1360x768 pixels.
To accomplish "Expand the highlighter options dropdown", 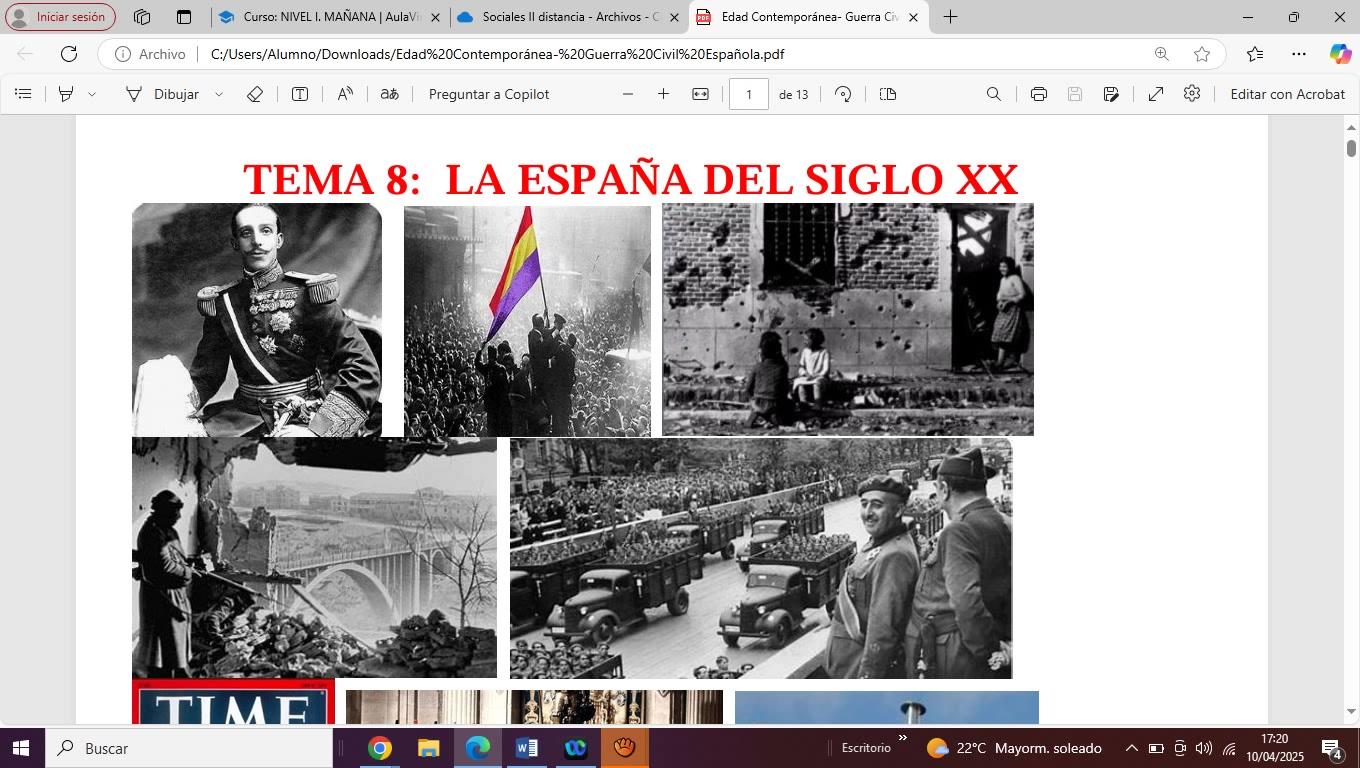I will [x=92, y=94].
